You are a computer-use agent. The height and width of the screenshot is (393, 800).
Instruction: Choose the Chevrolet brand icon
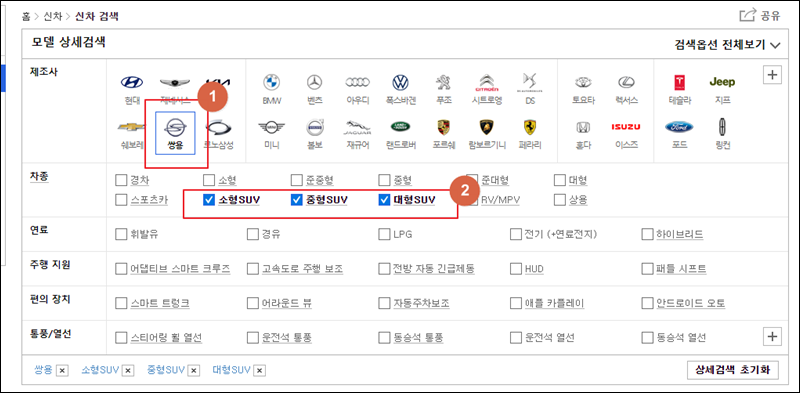tap(132, 127)
